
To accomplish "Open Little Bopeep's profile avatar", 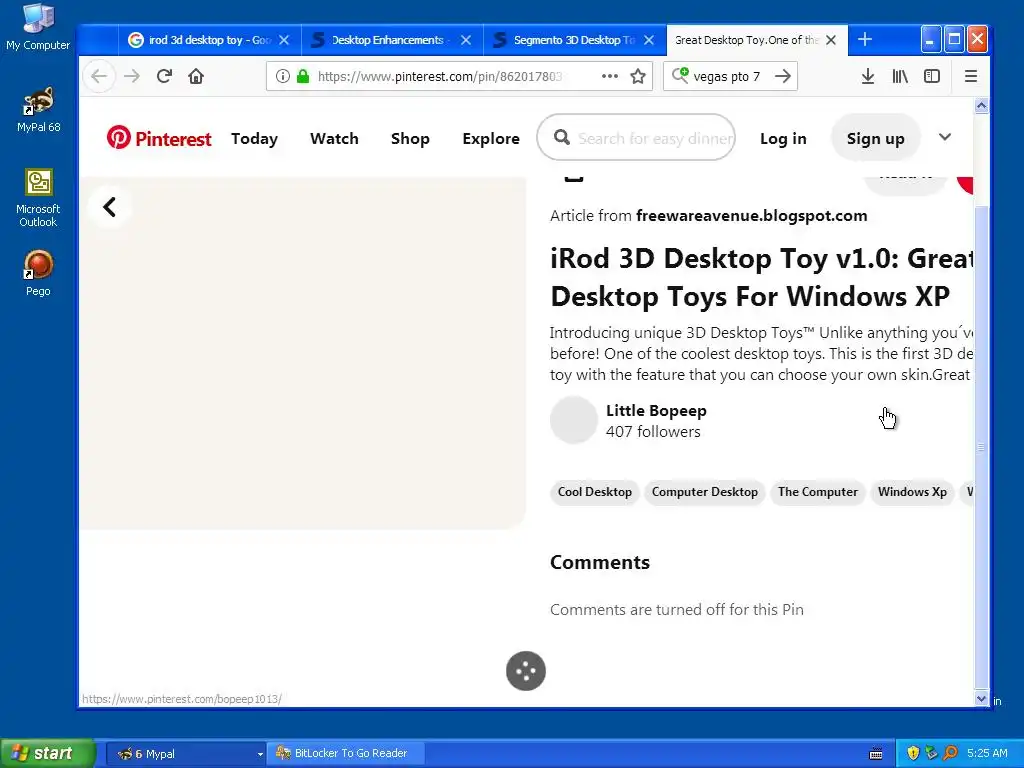I will pos(573,420).
